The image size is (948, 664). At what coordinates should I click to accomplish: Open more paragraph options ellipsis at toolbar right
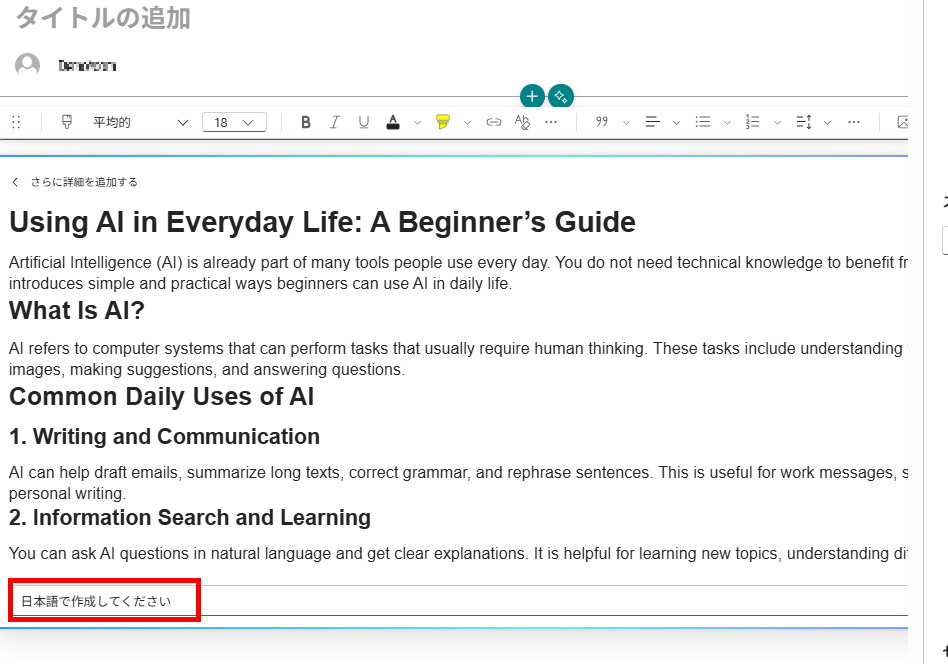[854, 122]
